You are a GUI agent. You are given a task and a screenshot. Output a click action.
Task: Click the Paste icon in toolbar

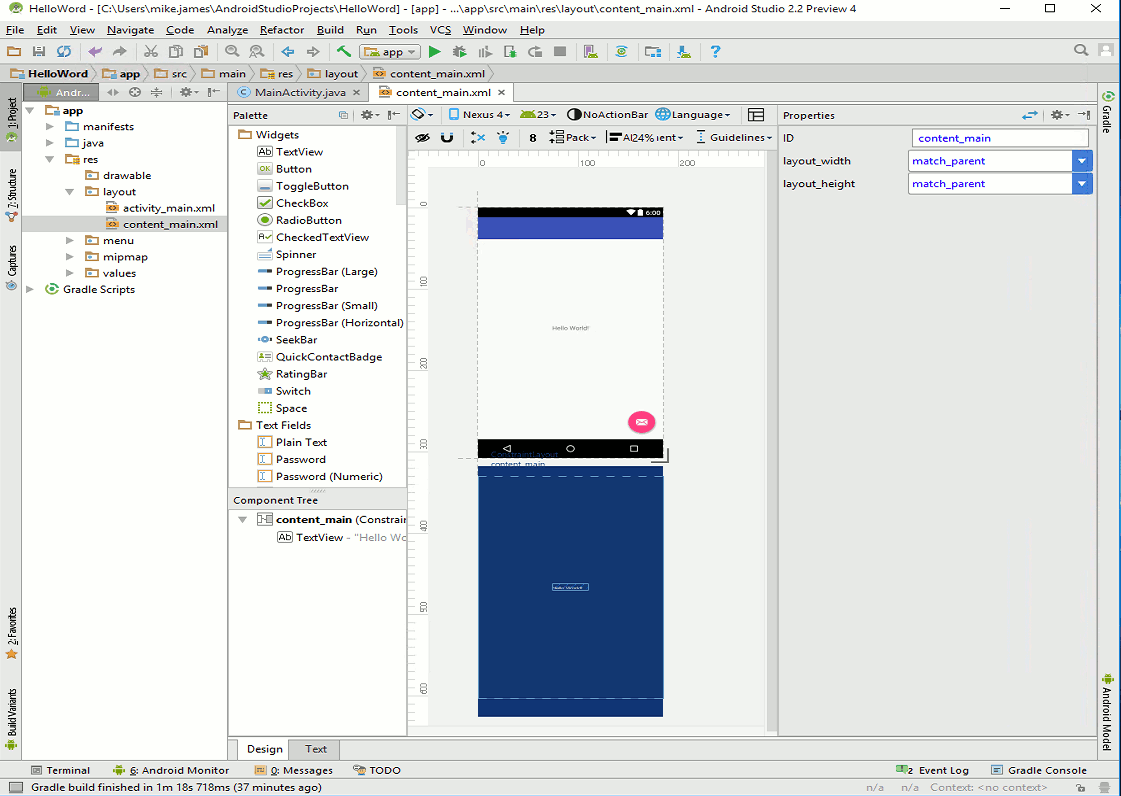tap(201, 51)
